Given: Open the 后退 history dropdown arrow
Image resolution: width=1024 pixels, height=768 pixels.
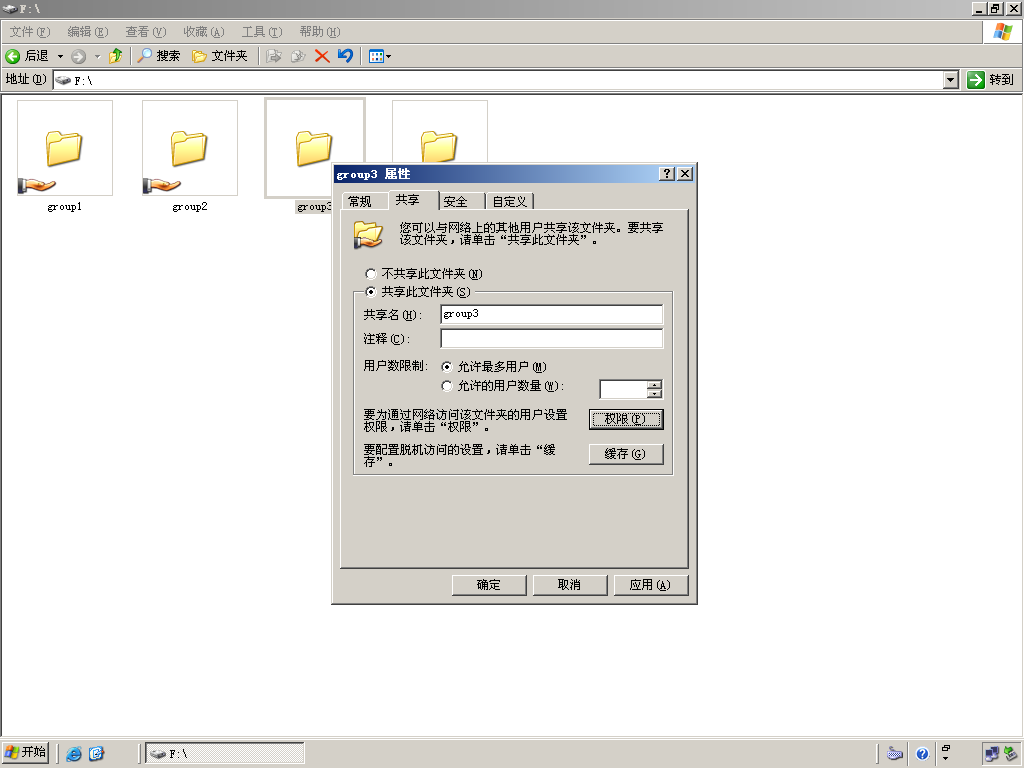Looking at the screenshot, I should point(60,56).
